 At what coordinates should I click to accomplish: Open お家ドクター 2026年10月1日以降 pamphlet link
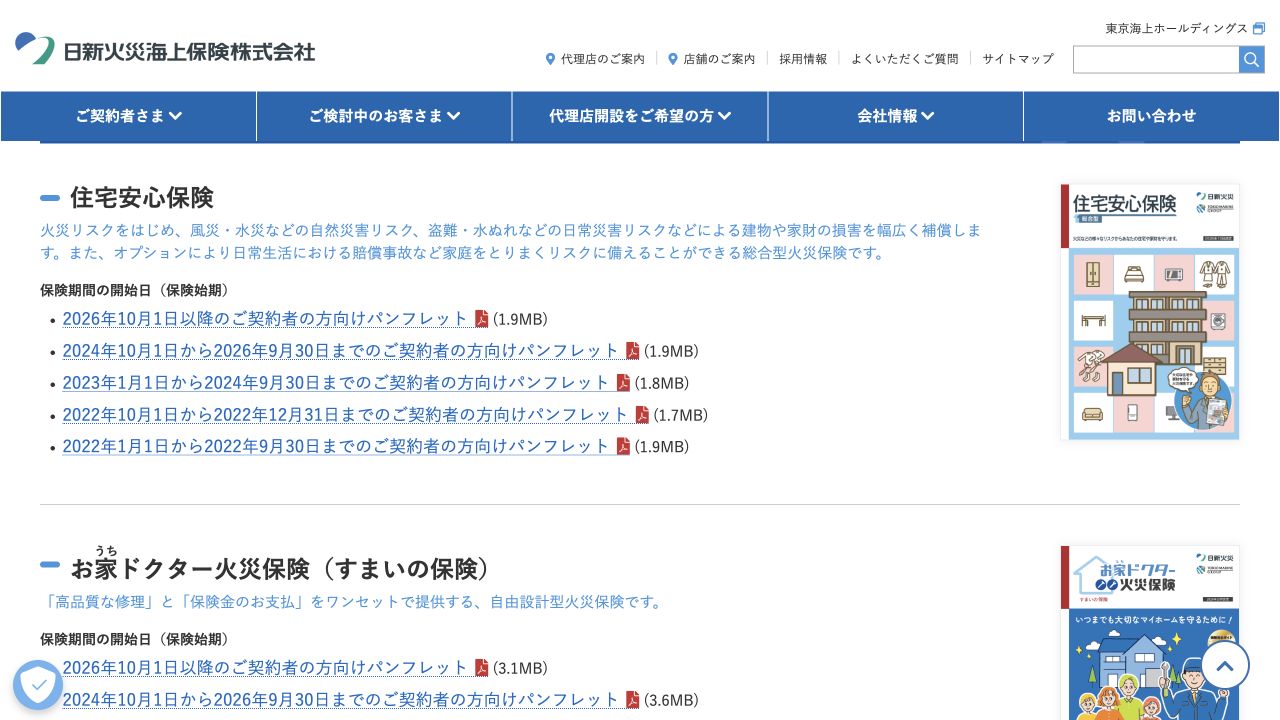pos(265,668)
